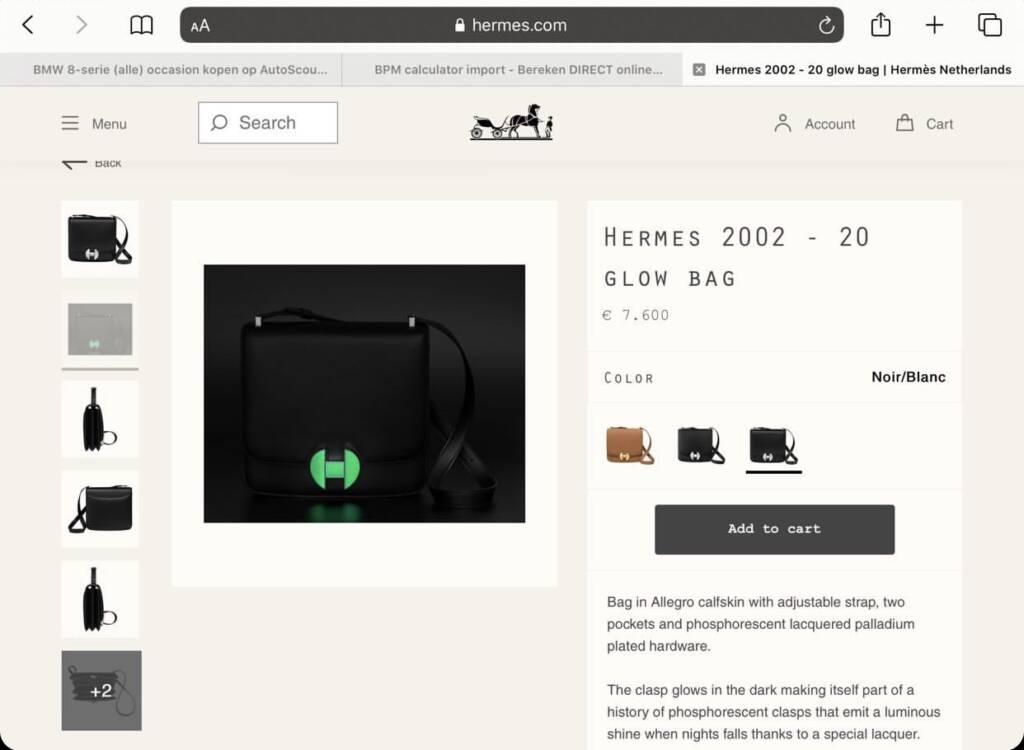The height and width of the screenshot is (750, 1024).
Task: Open the hamburger Menu
Action: [94, 123]
